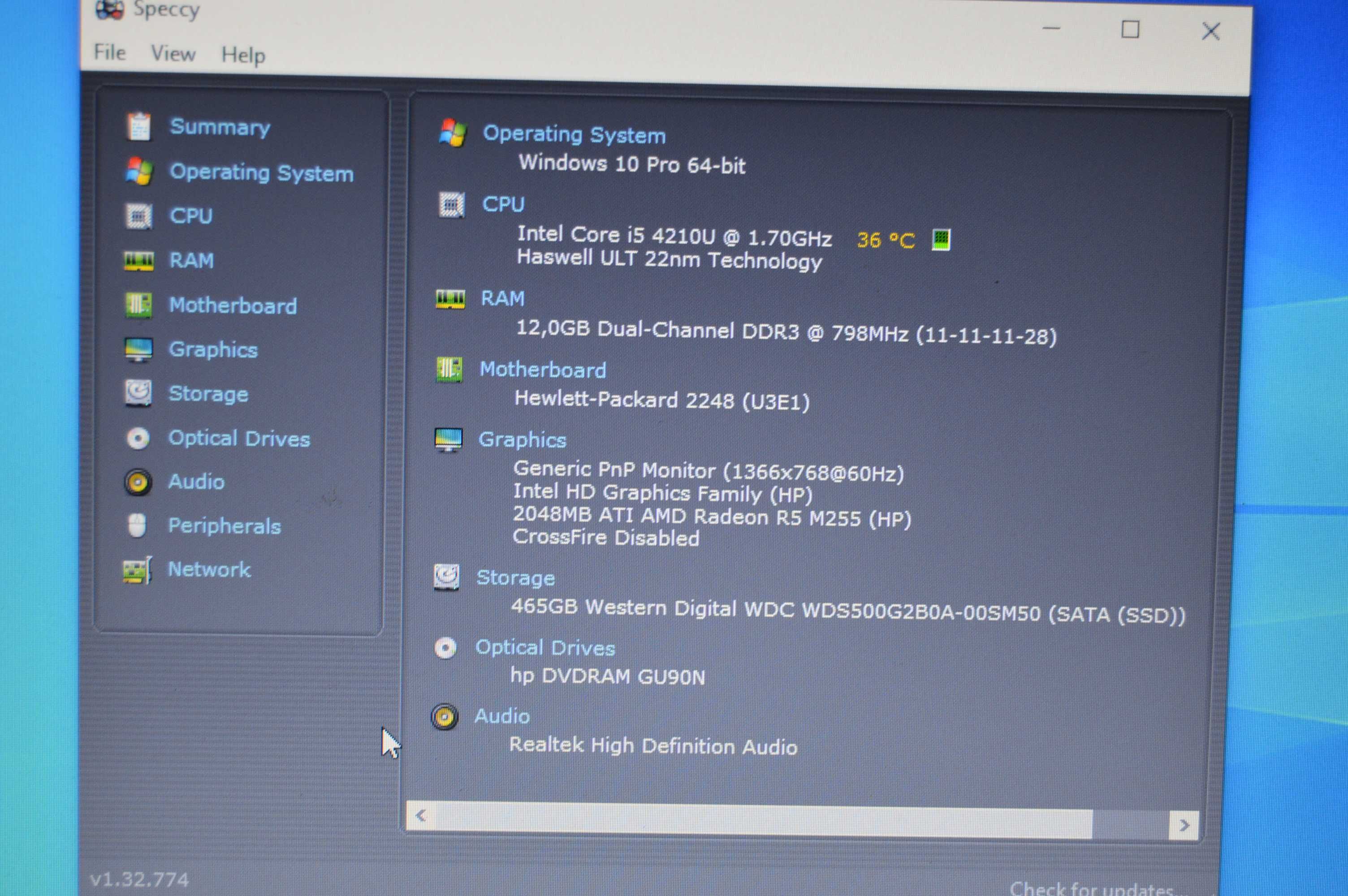
Task: Open the Audio sidebar section
Action: click(x=196, y=482)
